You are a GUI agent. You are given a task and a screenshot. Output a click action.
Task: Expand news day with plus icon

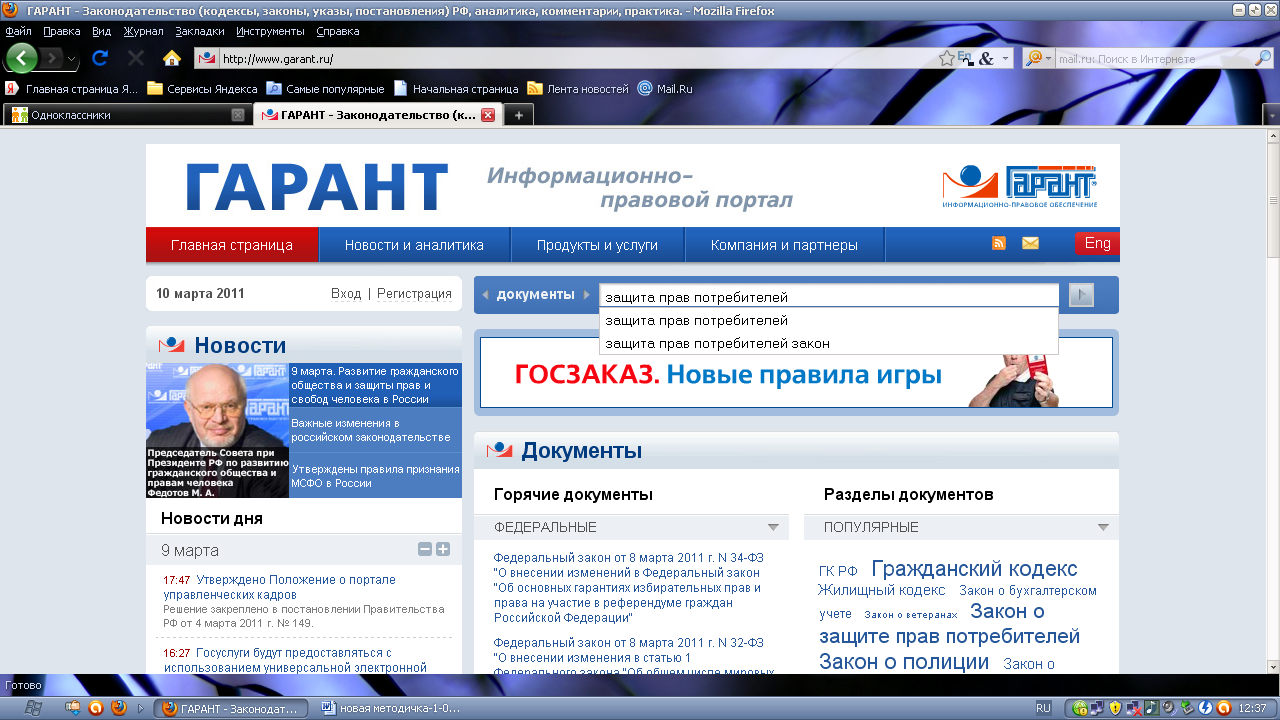click(x=443, y=550)
